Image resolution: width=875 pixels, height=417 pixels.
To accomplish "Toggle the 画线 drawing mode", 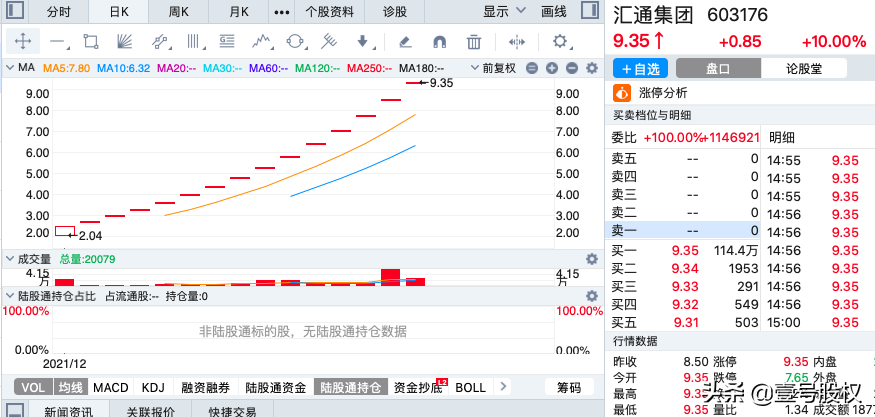I will (x=554, y=11).
